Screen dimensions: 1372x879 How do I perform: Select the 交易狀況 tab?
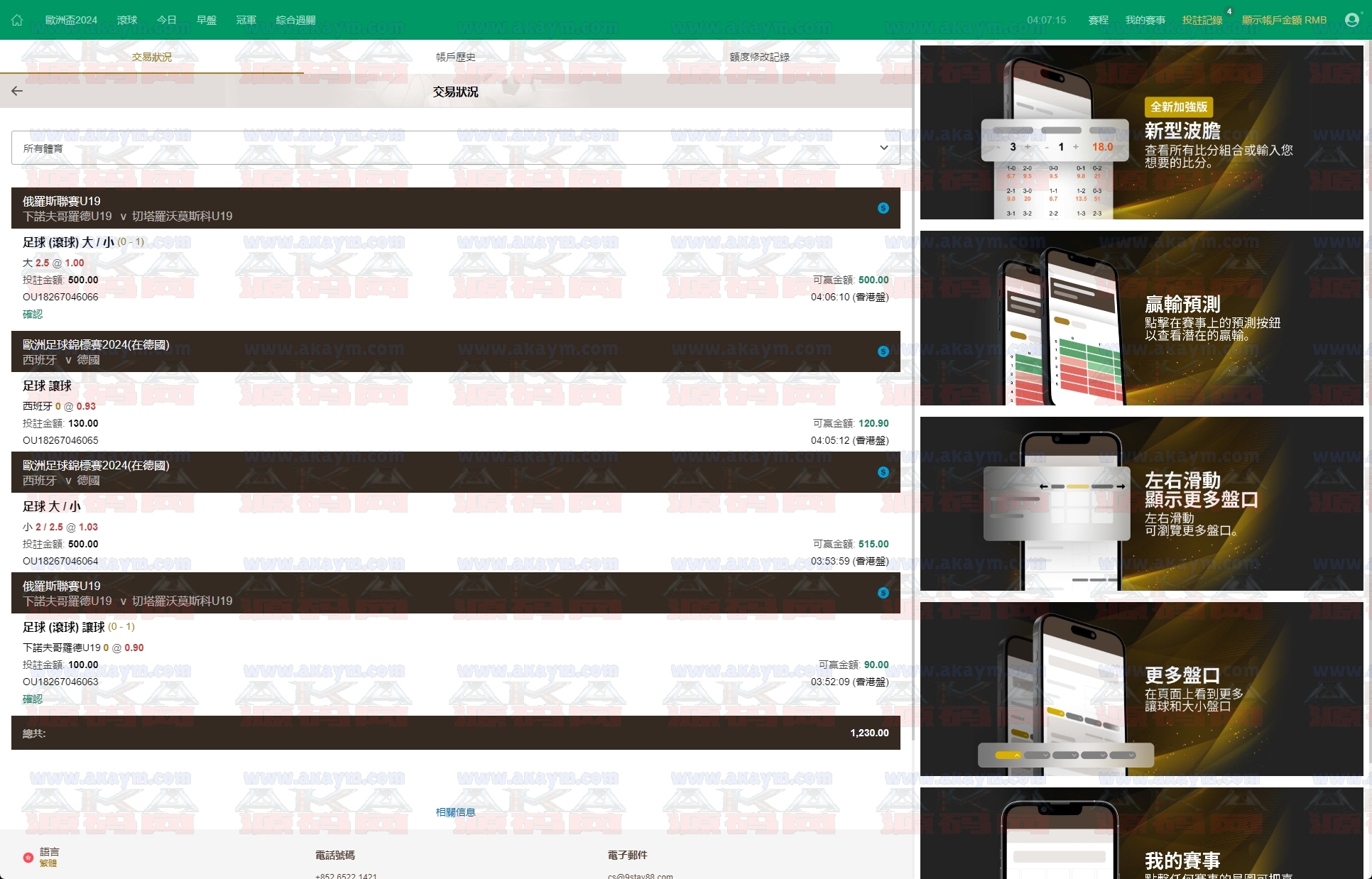[x=151, y=57]
